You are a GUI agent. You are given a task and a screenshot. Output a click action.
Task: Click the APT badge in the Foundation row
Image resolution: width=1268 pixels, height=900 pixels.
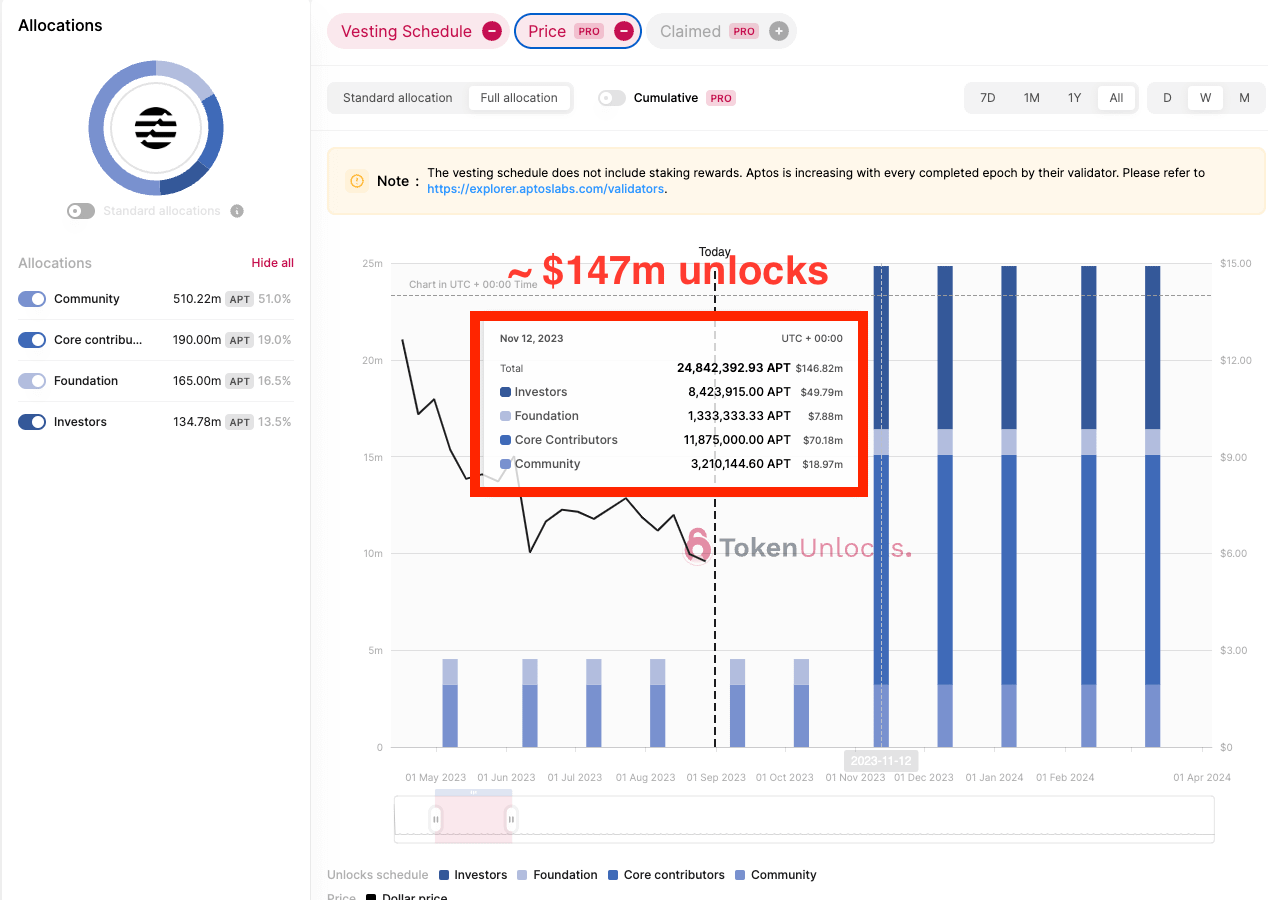click(x=240, y=381)
